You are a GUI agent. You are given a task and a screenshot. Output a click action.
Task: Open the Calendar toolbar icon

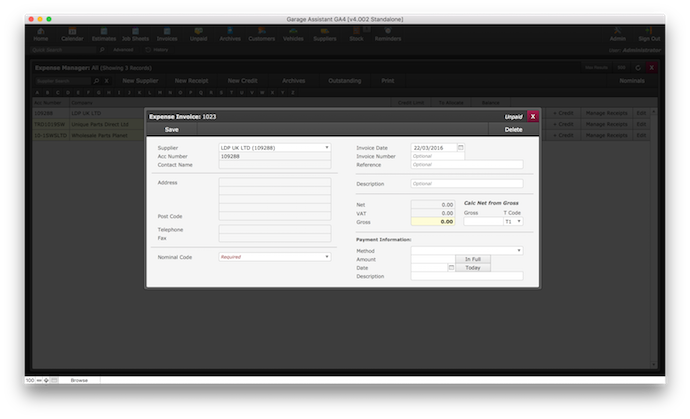click(x=72, y=34)
